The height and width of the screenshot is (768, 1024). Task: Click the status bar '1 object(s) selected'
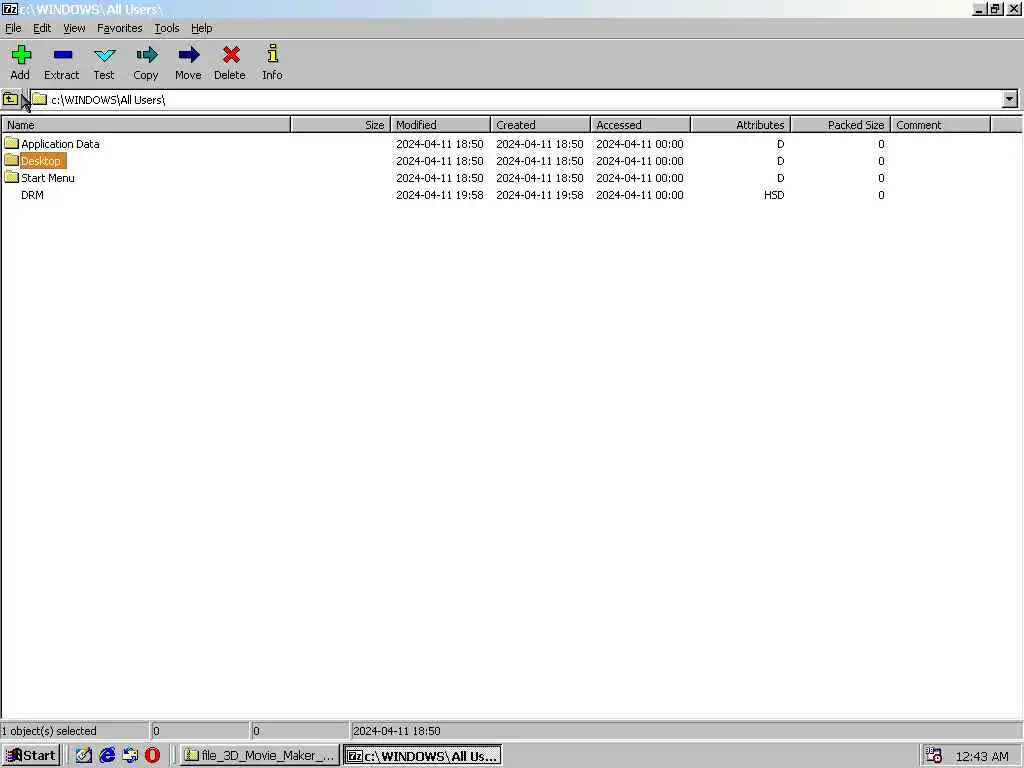point(49,731)
